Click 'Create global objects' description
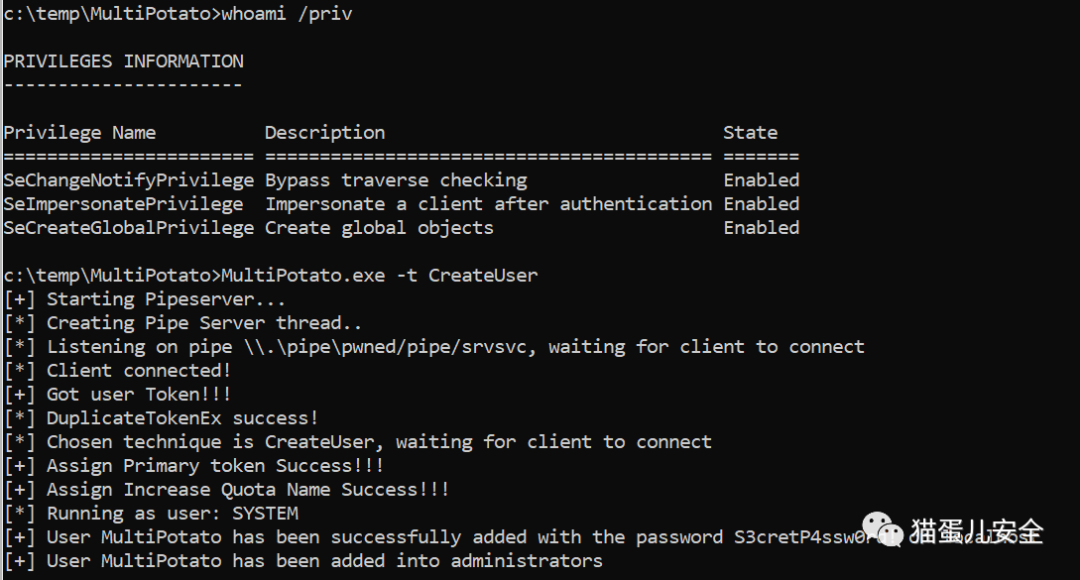 click(x=380, y=228)
